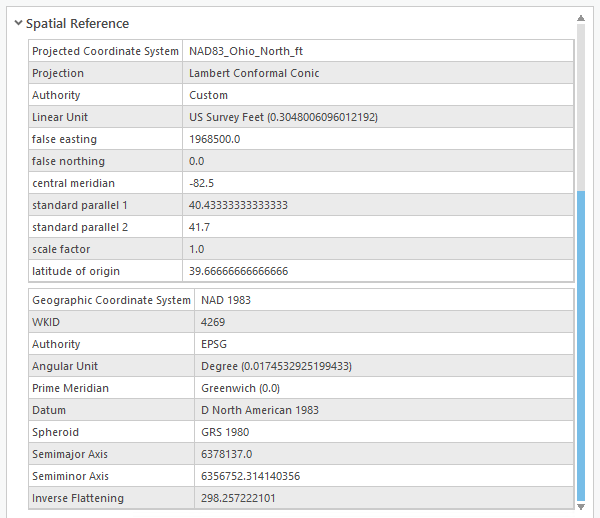
Task: Click the Lambert Conformal Conic projection value
Action: pos(254,73)
